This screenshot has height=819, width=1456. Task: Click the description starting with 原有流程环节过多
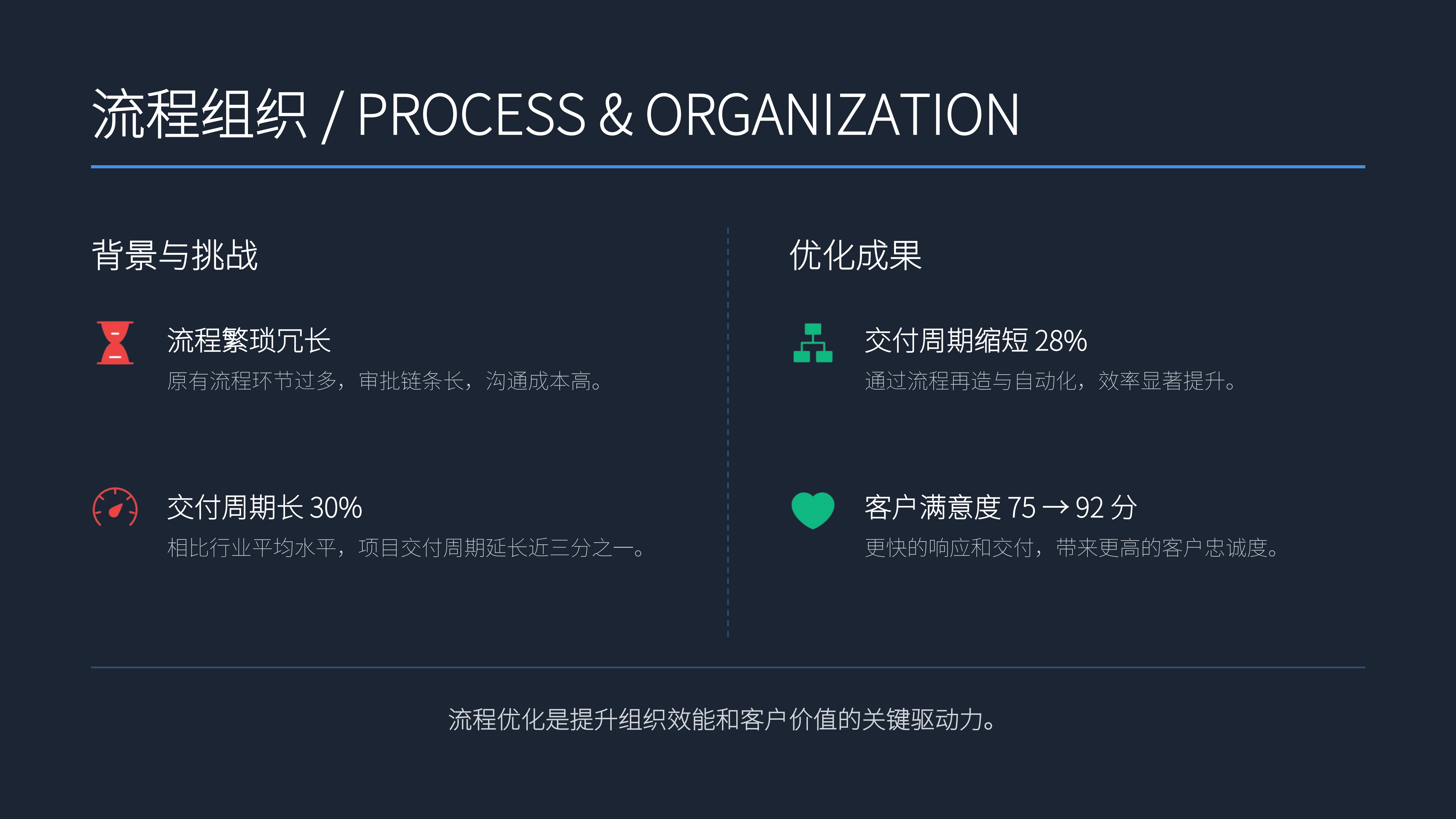click(384, 381)
